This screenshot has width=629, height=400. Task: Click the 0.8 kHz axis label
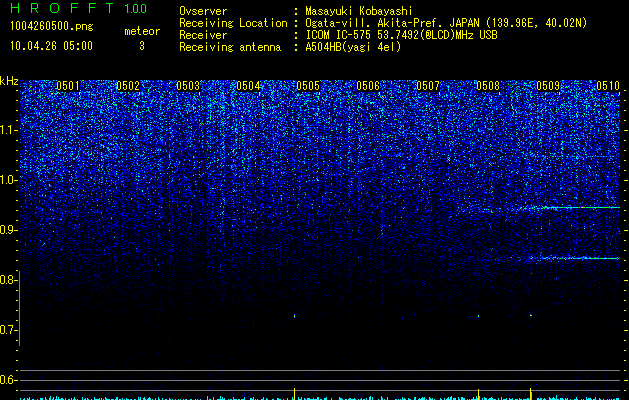click(7, 280)
